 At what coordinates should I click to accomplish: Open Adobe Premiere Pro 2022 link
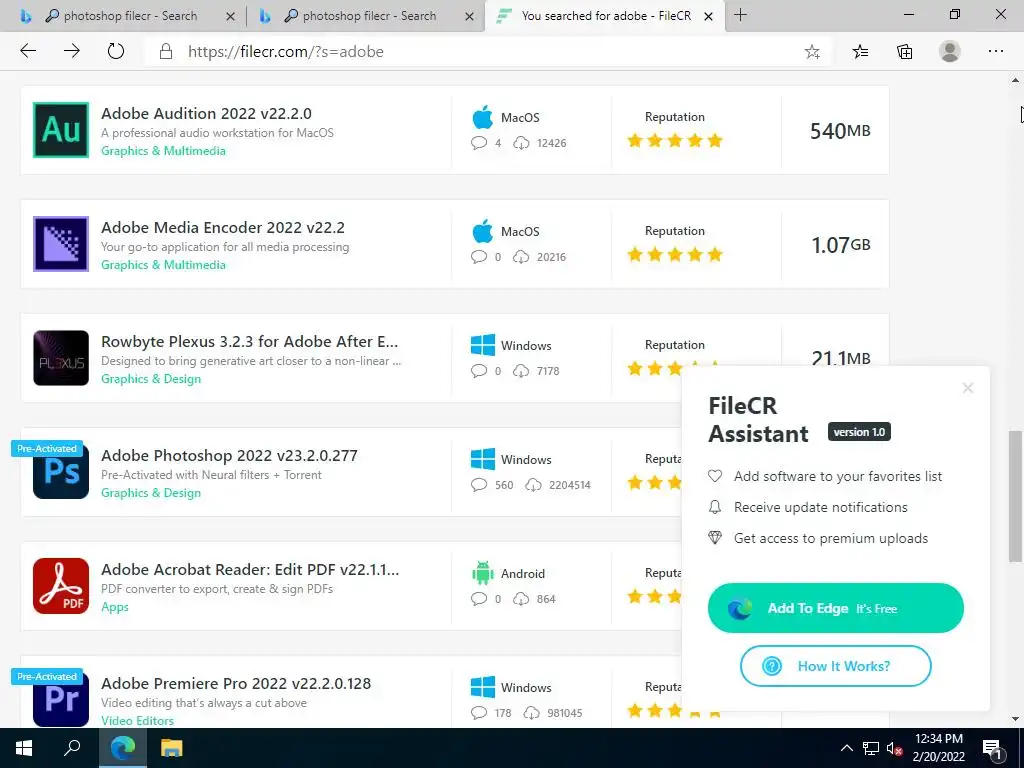(236, 683)
